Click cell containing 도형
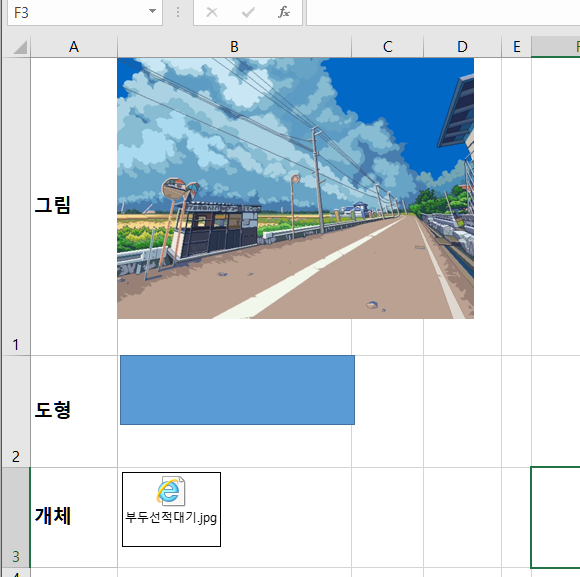Screen dimensions: 580x577 (74, 411)
